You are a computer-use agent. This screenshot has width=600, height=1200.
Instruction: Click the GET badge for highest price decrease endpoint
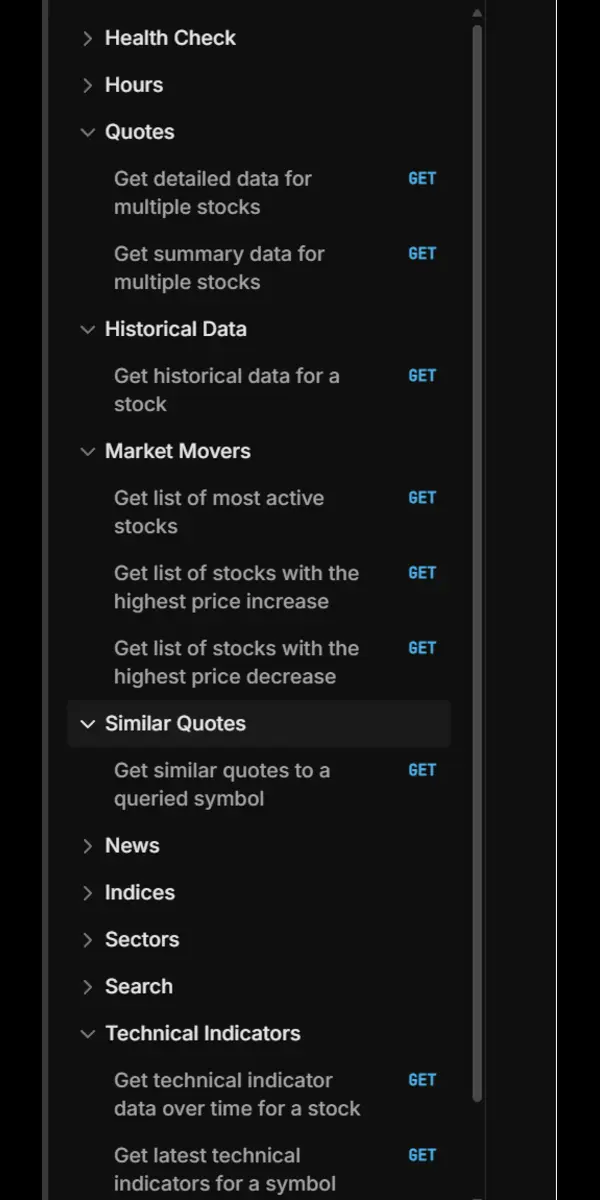[x=422, y=647]
